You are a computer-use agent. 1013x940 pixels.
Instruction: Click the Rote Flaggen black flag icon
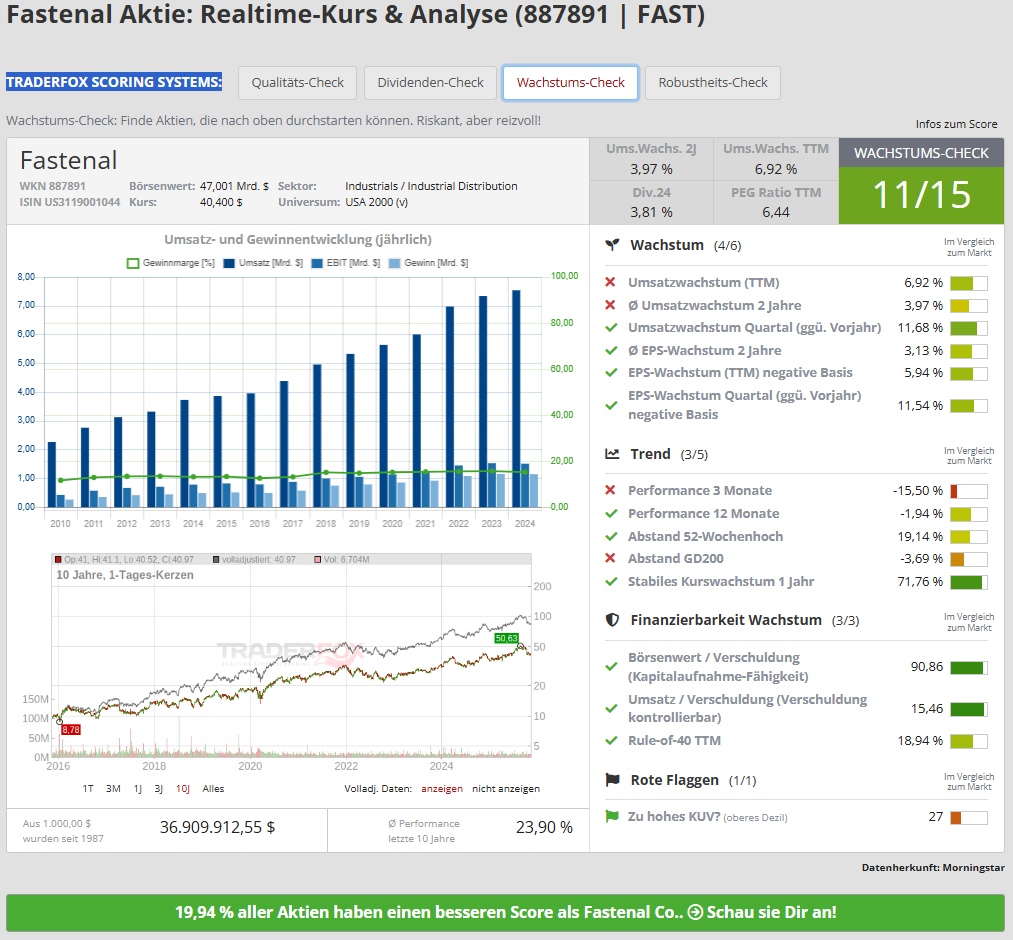(612, 780)
